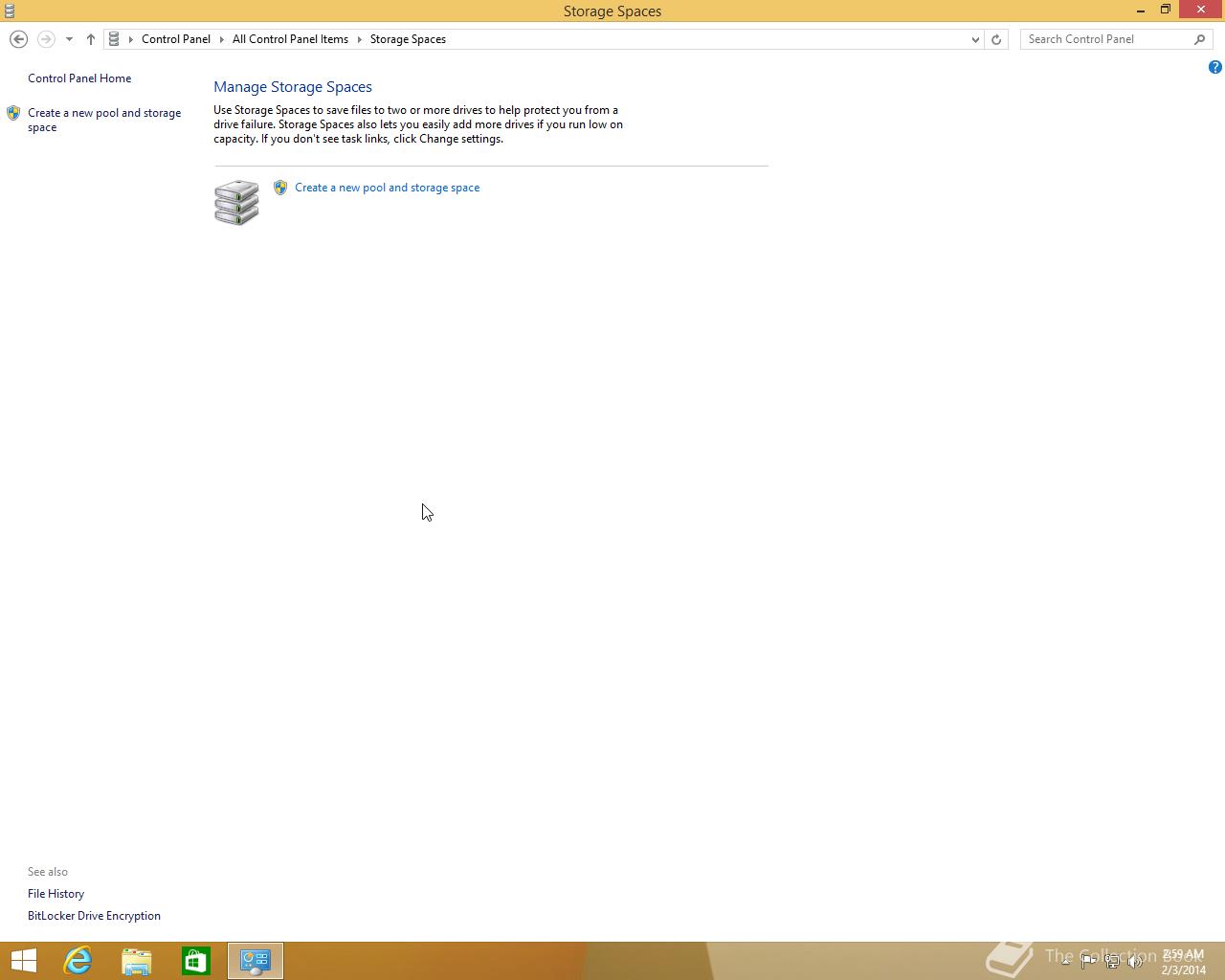
Task: Click the taskbar clock and date
Action: pos(1184,962)
